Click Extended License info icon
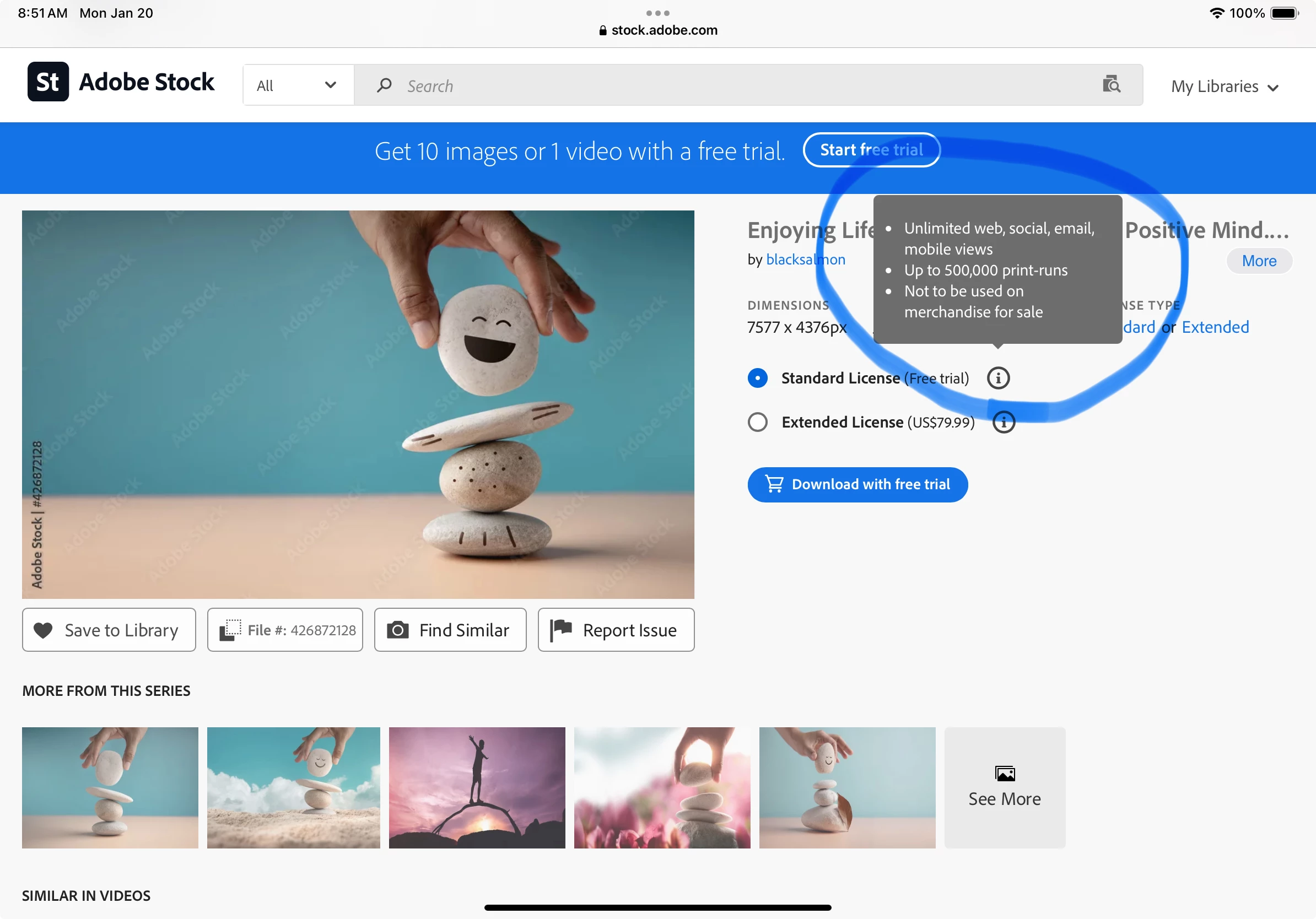 click(1003, 422)
